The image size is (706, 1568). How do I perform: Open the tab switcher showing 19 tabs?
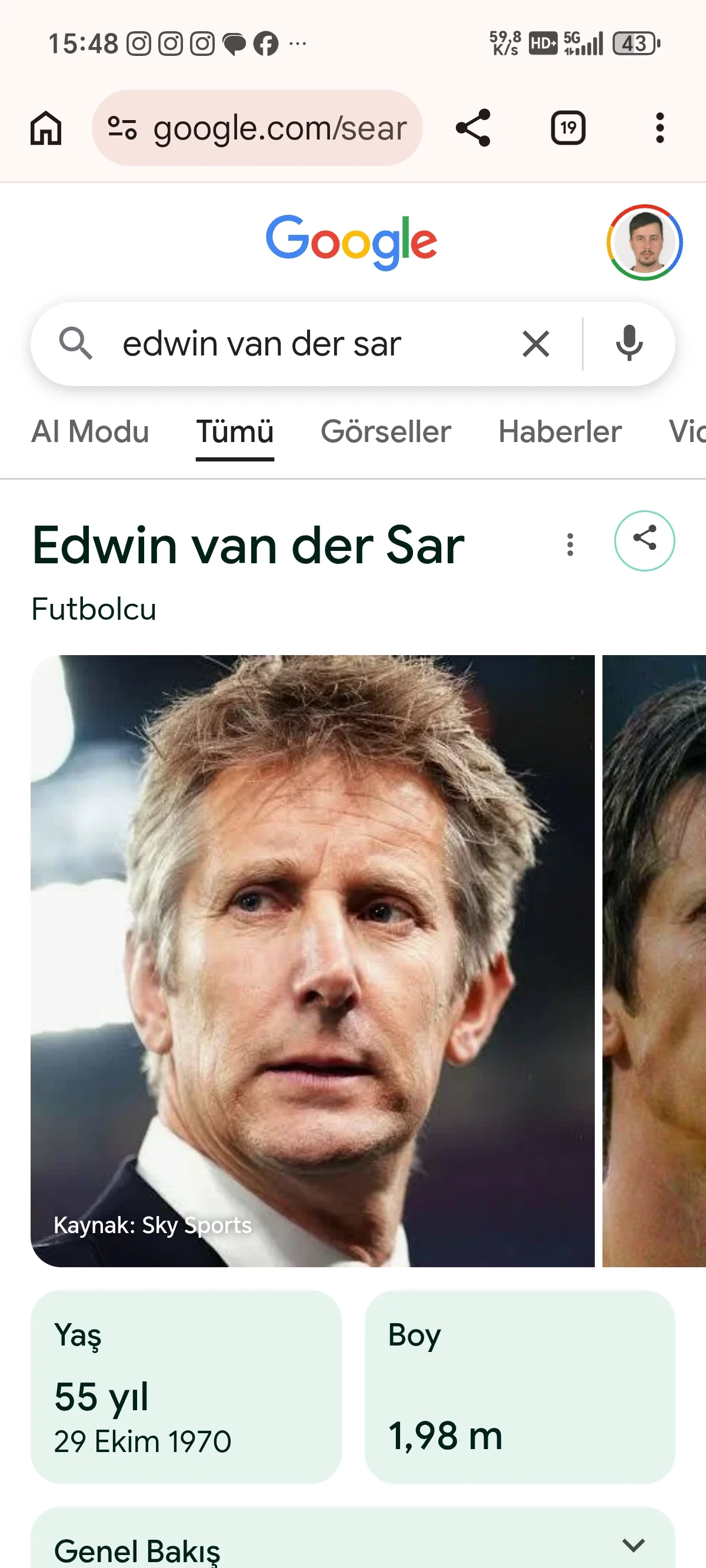pos(568,128)
